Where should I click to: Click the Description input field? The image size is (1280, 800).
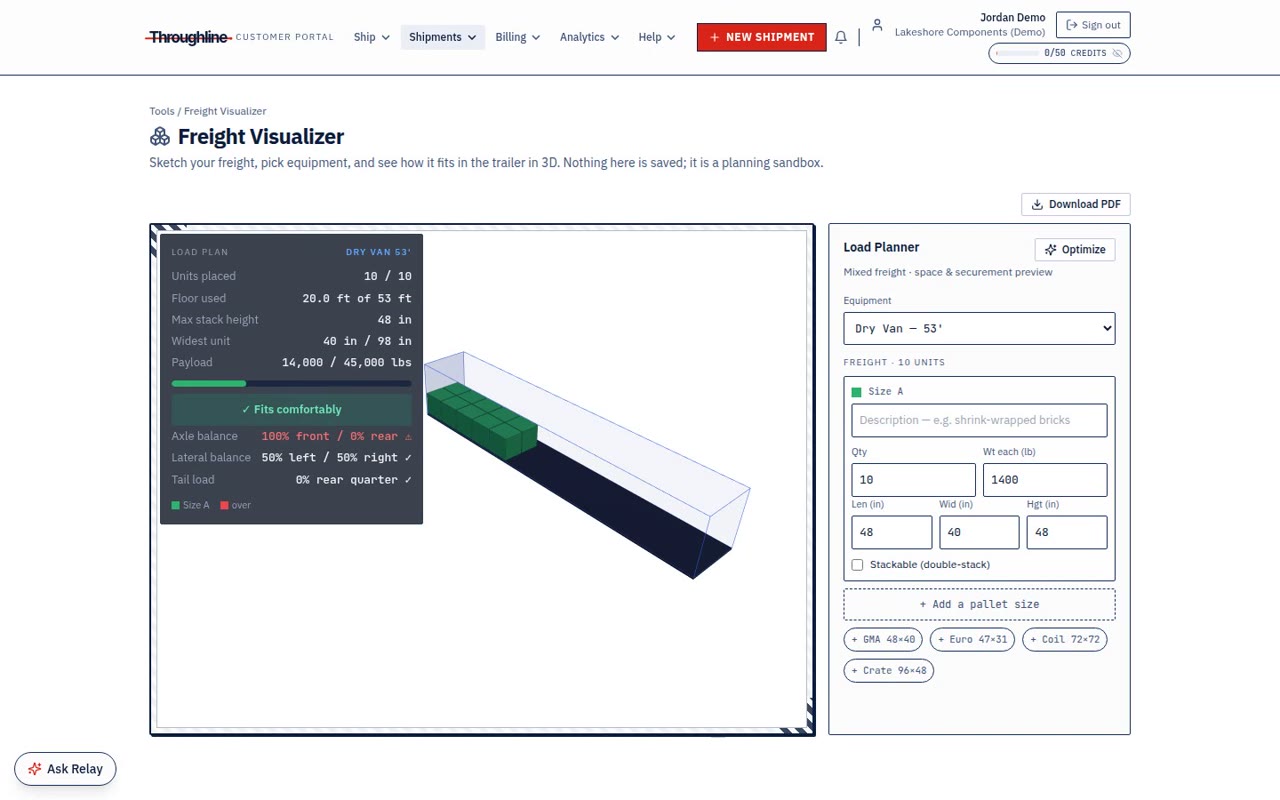point(979,420)
